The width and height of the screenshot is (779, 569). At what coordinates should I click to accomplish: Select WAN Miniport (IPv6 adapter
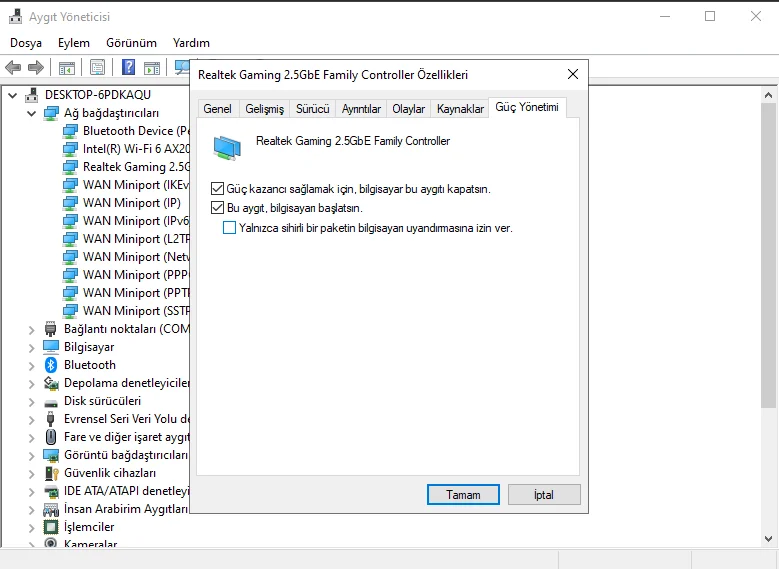click(126, 221)
